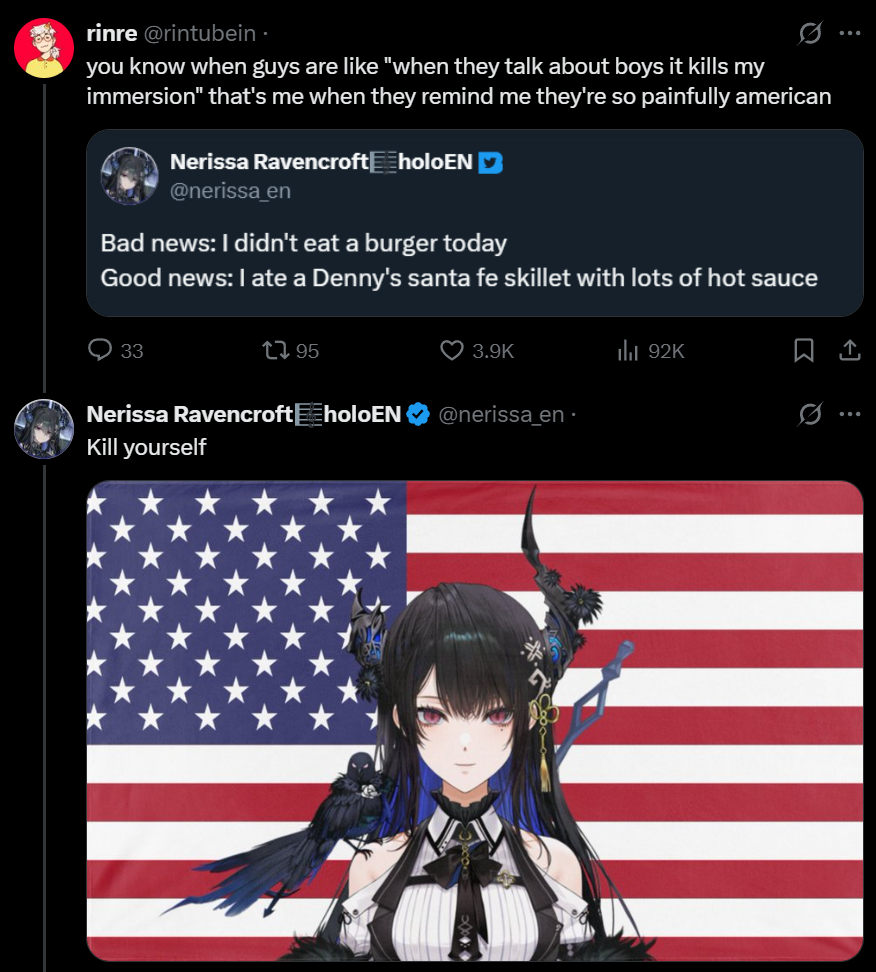Click Grok icon on Nerissa's reply
Screen dimensions: 876x972
(810, 413)
